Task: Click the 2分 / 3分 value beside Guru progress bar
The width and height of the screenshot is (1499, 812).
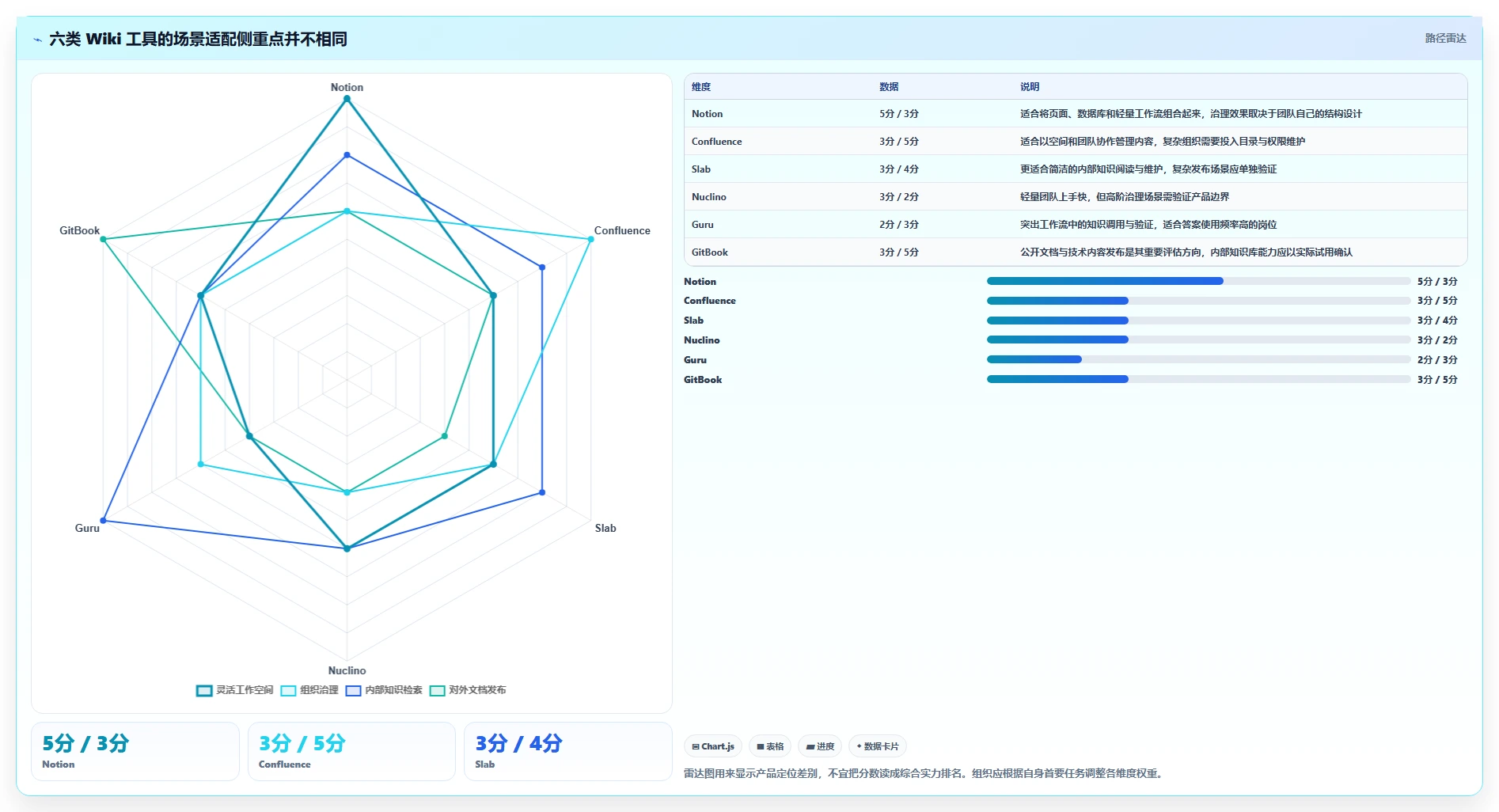Action: point(1437,359)
